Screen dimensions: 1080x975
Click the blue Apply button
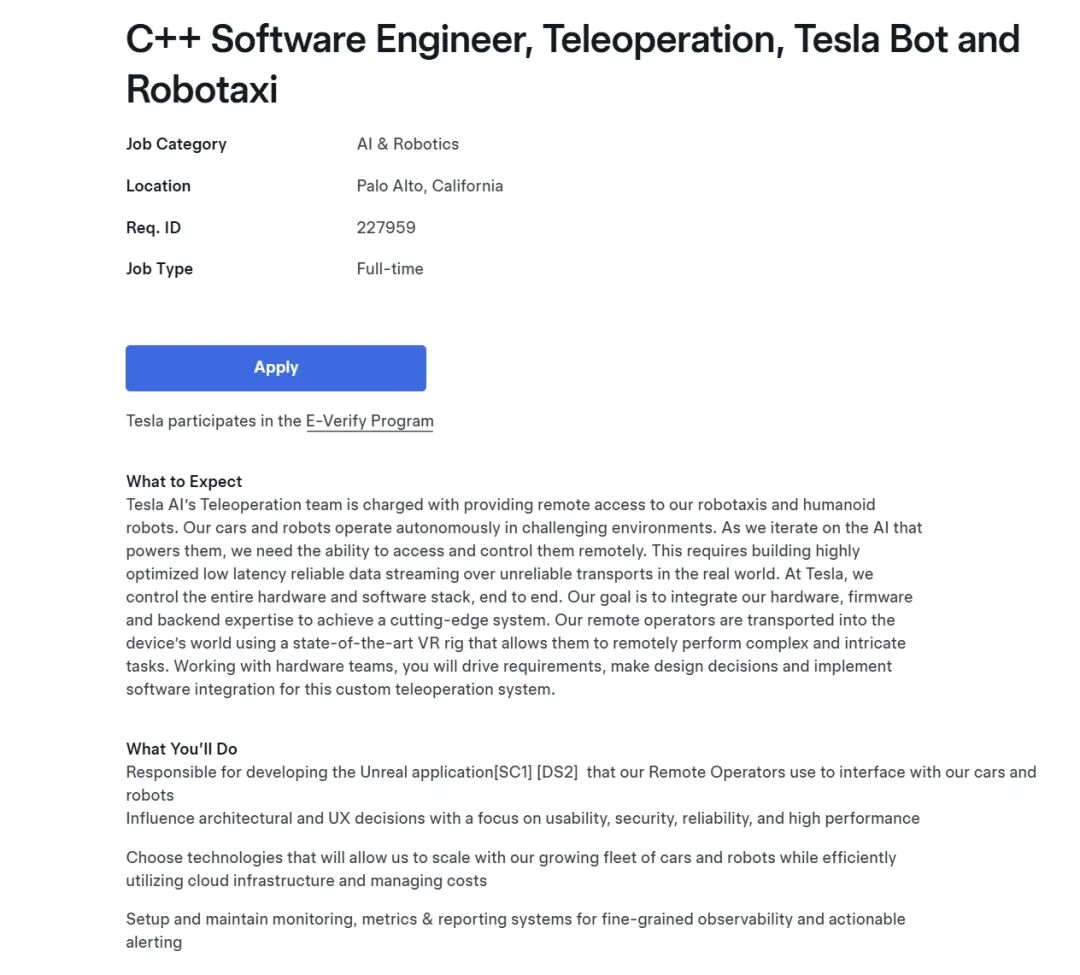pos(276,368)
